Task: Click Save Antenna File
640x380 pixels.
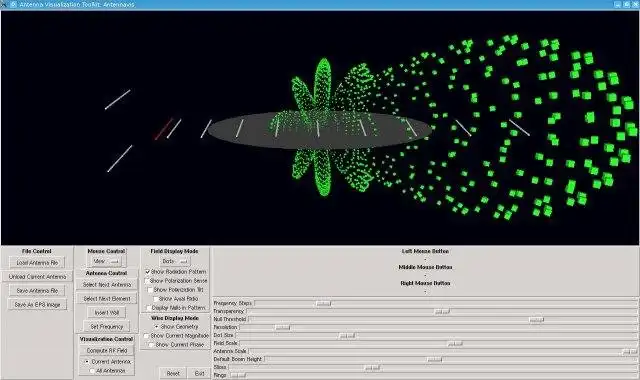Action: point(37,291)
